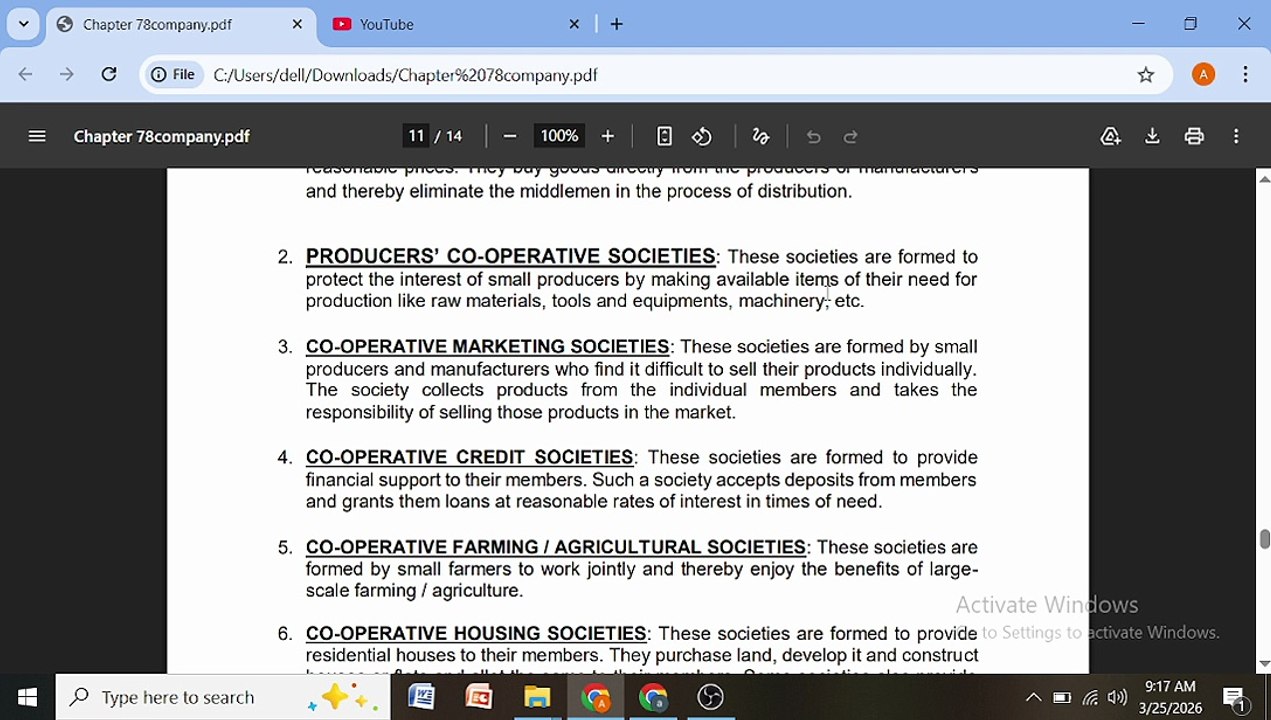1271x720 pixels.
Task: Click heading CO-OPERATIVE FARMING / AGRICULTURAL SOCIETIES
Action: [555, 547]
